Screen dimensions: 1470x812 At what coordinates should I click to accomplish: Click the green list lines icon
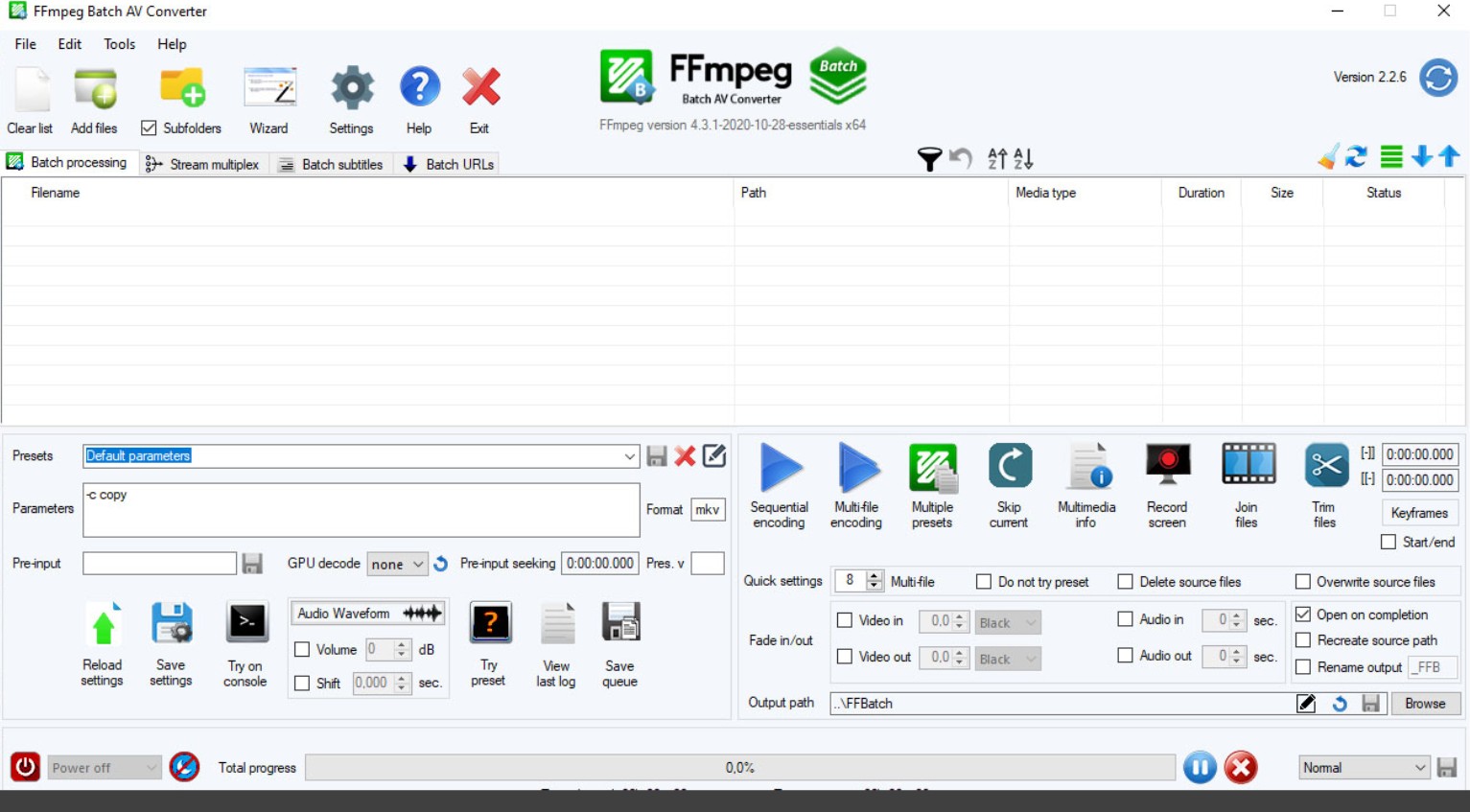(x=1391, y=156)
